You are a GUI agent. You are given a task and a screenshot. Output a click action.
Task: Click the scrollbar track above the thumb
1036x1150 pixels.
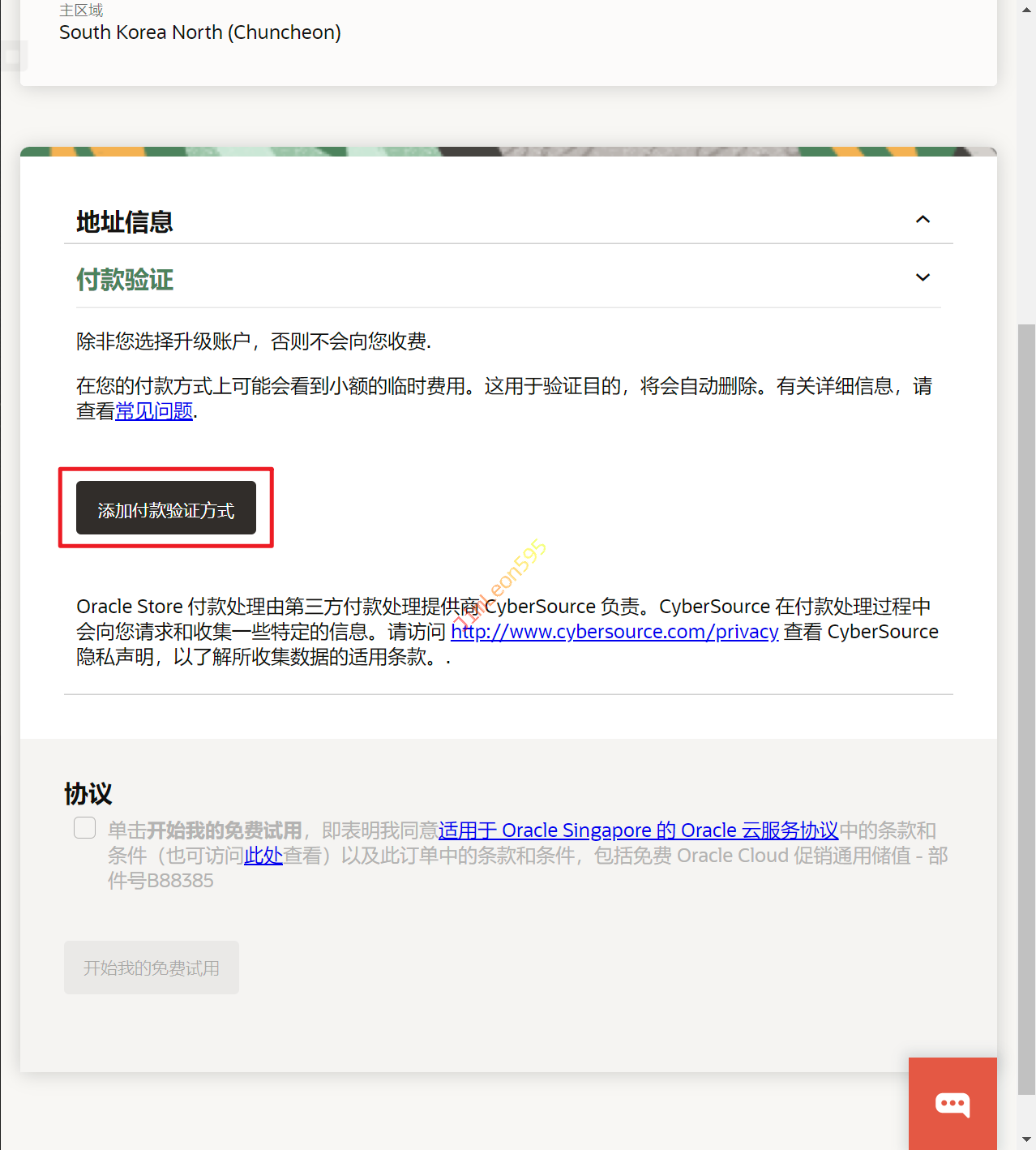click(x=1026, y=162)
